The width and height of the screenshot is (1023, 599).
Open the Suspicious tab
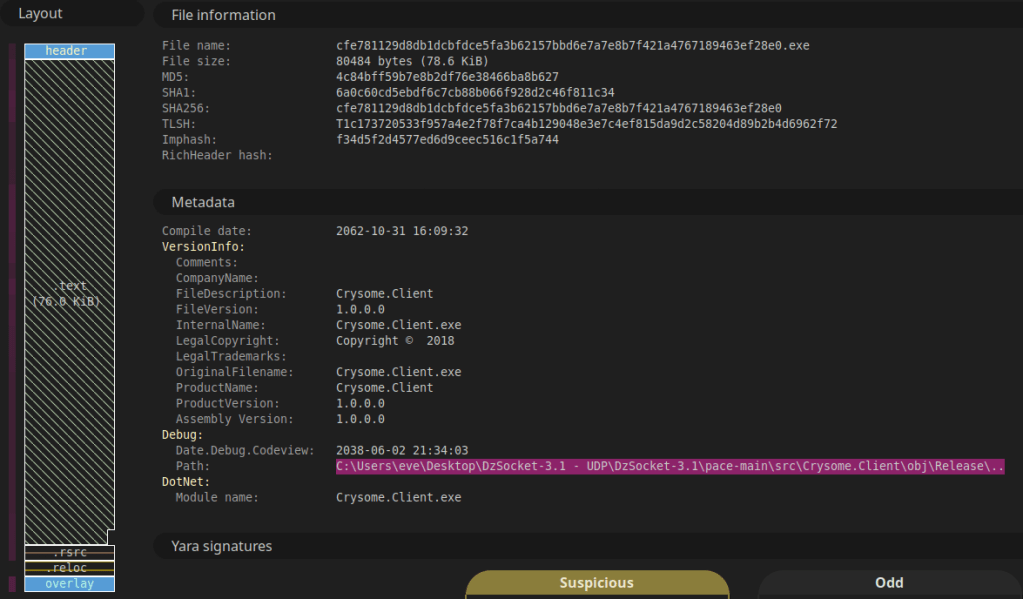[x=596, y=583]
